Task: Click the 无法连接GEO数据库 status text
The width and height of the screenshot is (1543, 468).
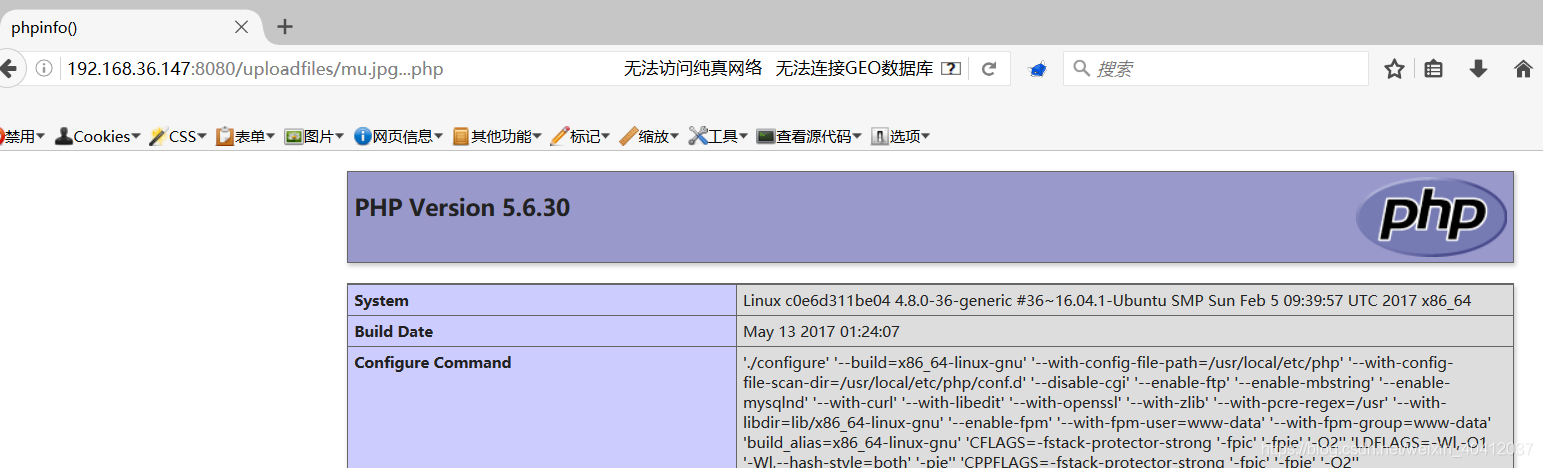Action: click(x=854, y=69)
